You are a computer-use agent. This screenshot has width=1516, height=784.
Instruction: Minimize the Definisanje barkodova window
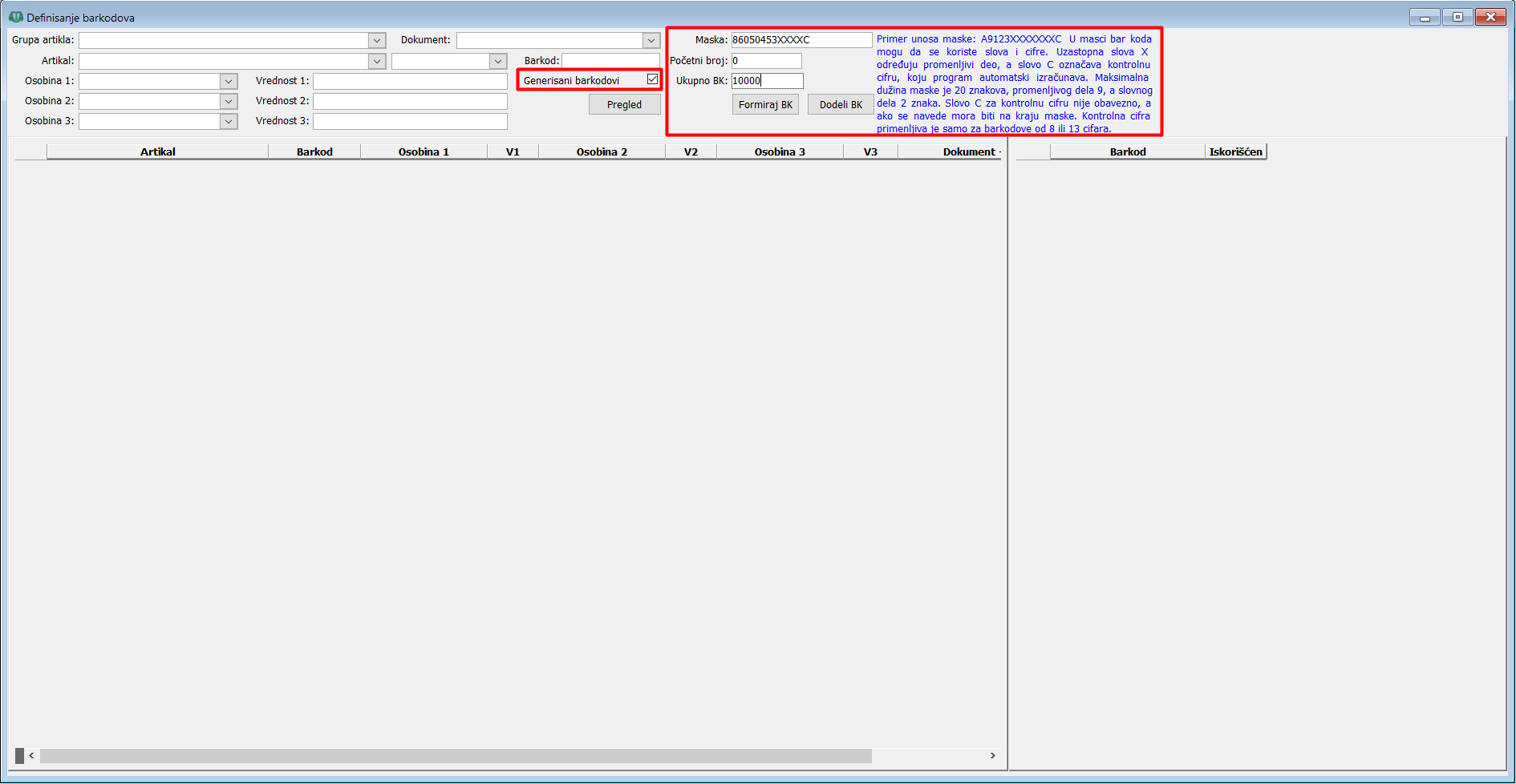point(1425,17)
